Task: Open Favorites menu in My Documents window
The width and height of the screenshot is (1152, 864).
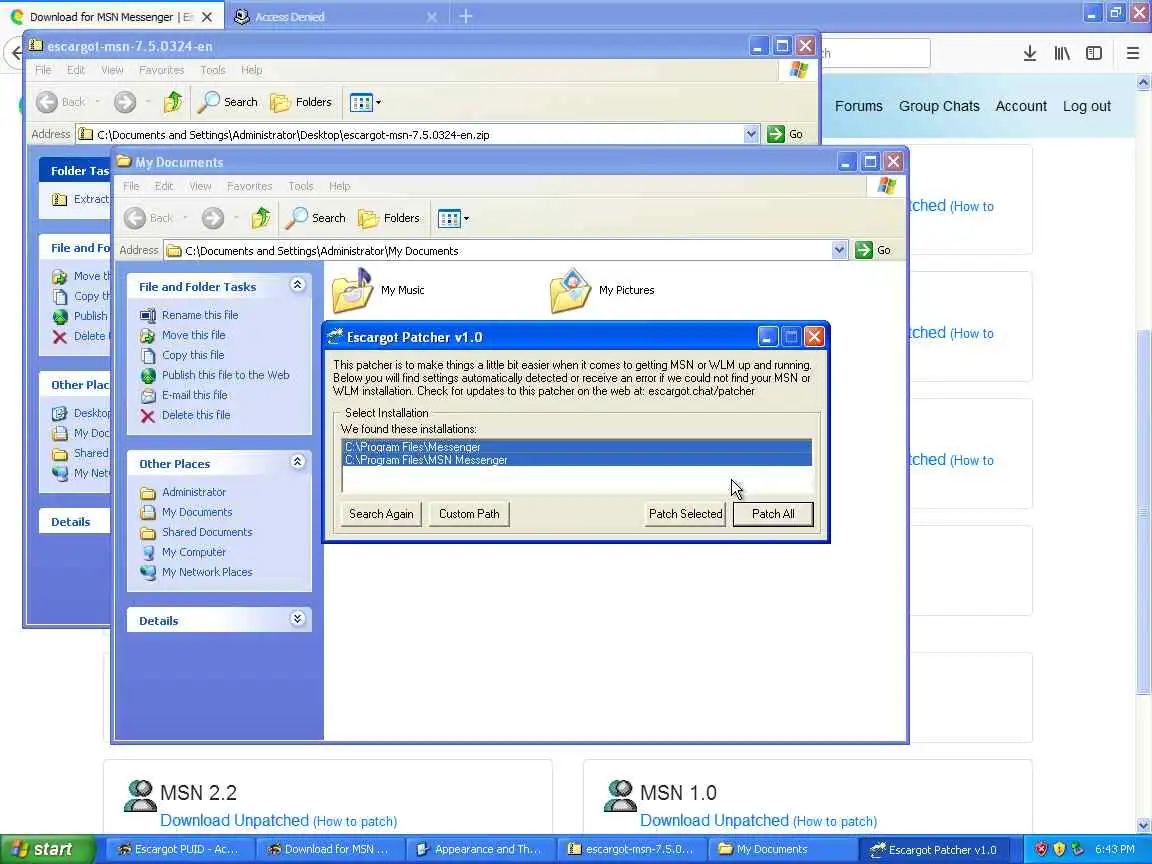Action: click(x=249, y=186)
